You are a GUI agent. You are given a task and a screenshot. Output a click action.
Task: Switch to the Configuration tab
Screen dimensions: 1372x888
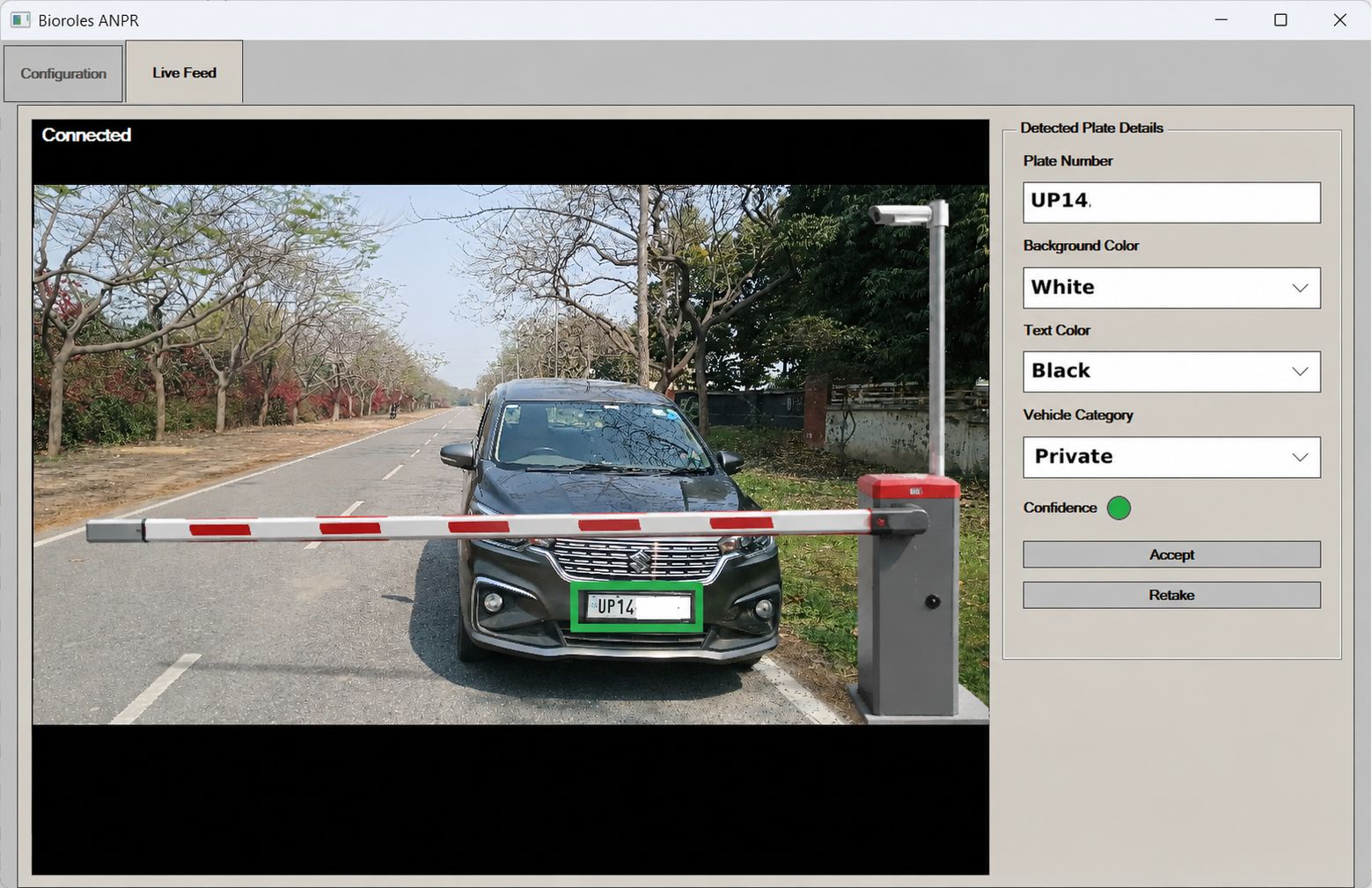point(63,74)
